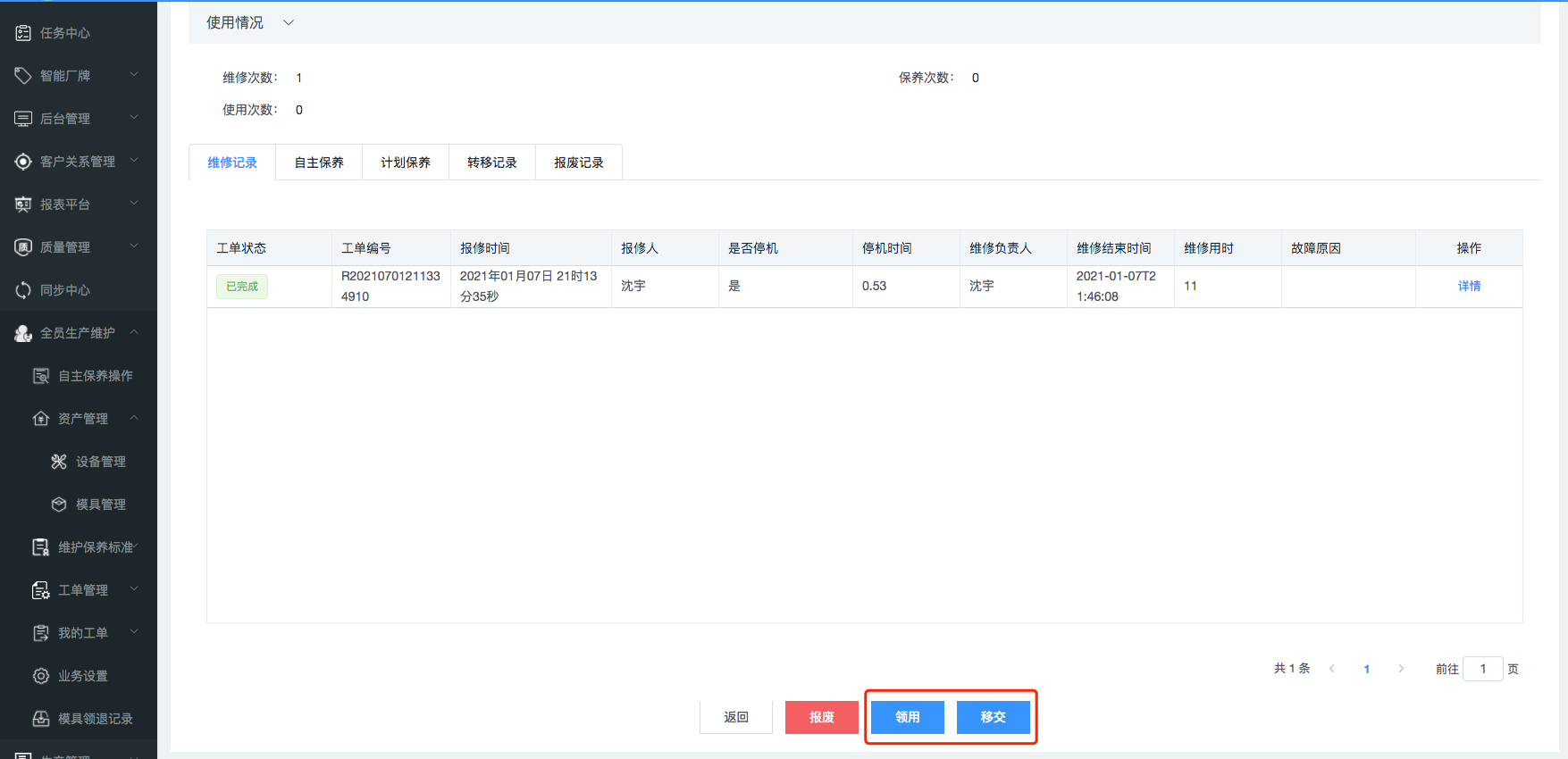
Task: Click the 业务设置 gear icon
Action: pos(41,676)
